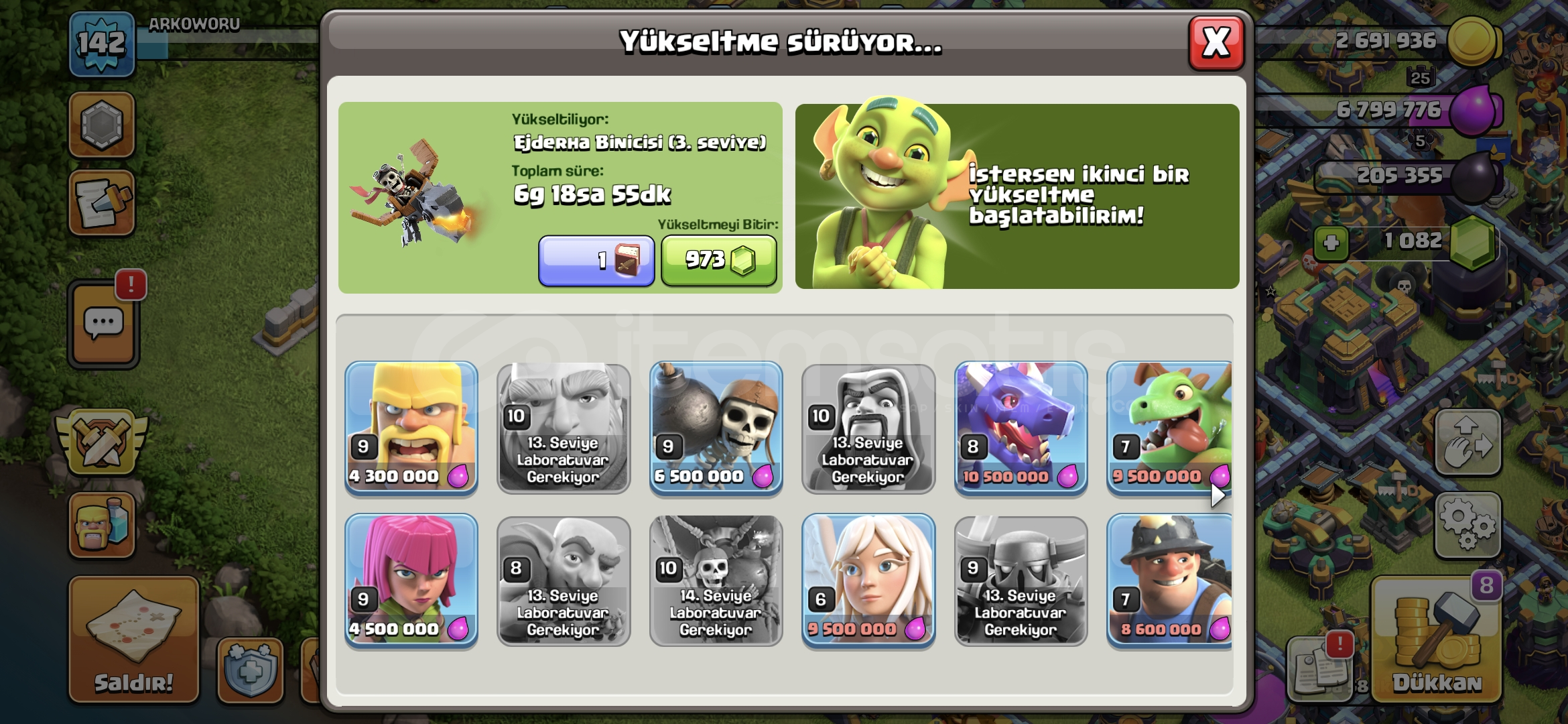The width and height of the screenshot is (1568, 724).
Task: Tap the locked P.E.K.K.A upgrade card
Action: click(x=1021, y=581)
